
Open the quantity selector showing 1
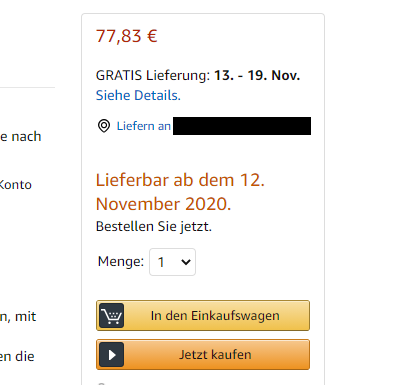pyautogui.click(x=172, y=262)
